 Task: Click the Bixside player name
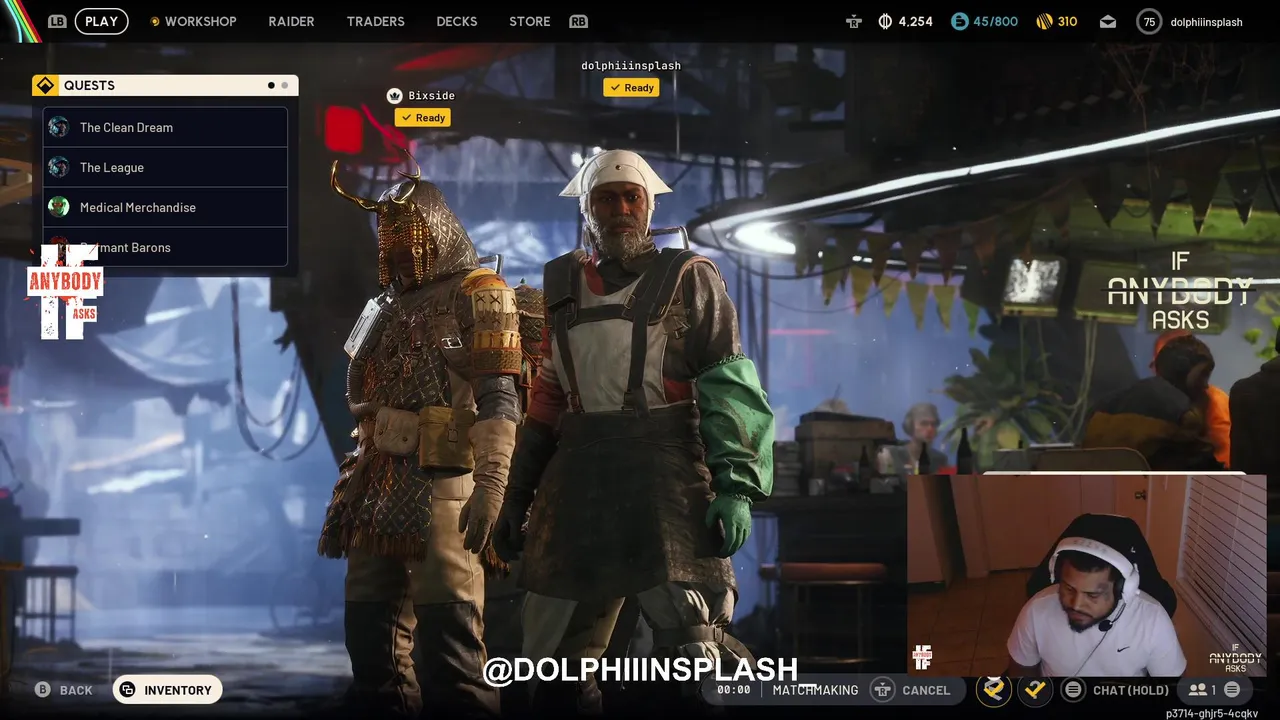coord(431,96)
